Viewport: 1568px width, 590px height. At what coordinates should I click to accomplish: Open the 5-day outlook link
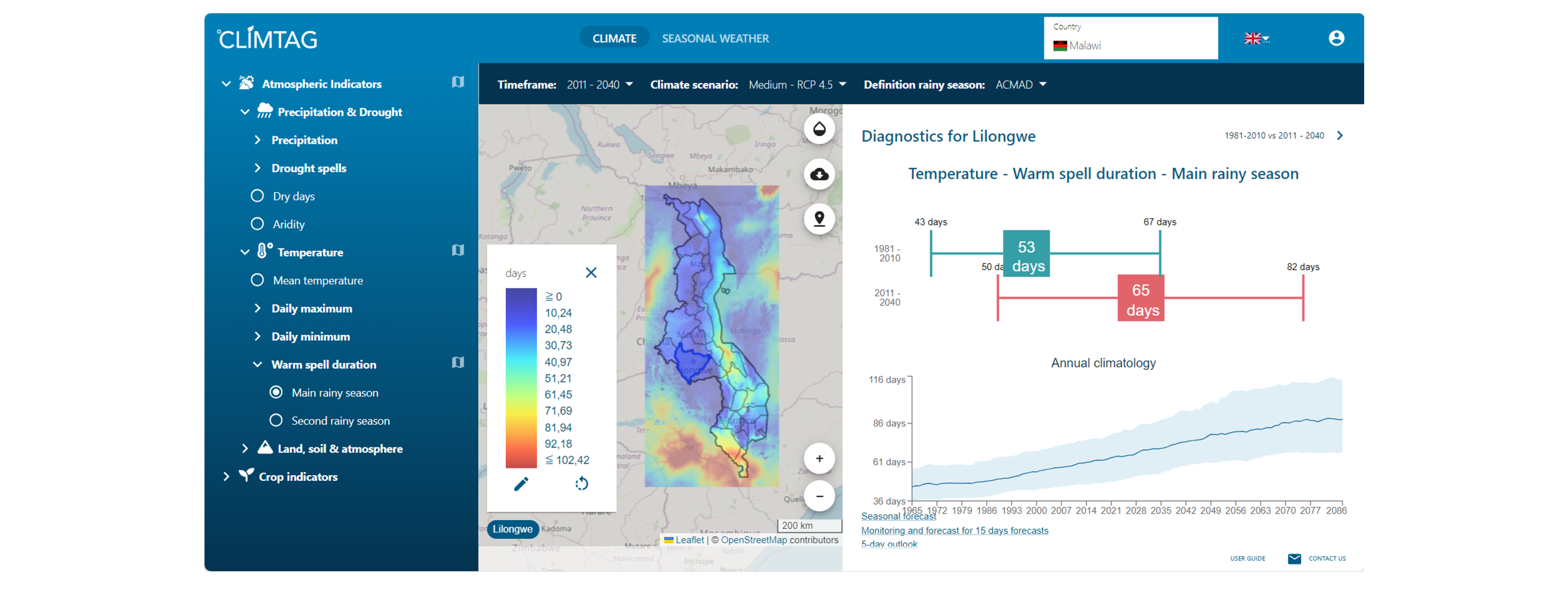(x=889, y=545)
